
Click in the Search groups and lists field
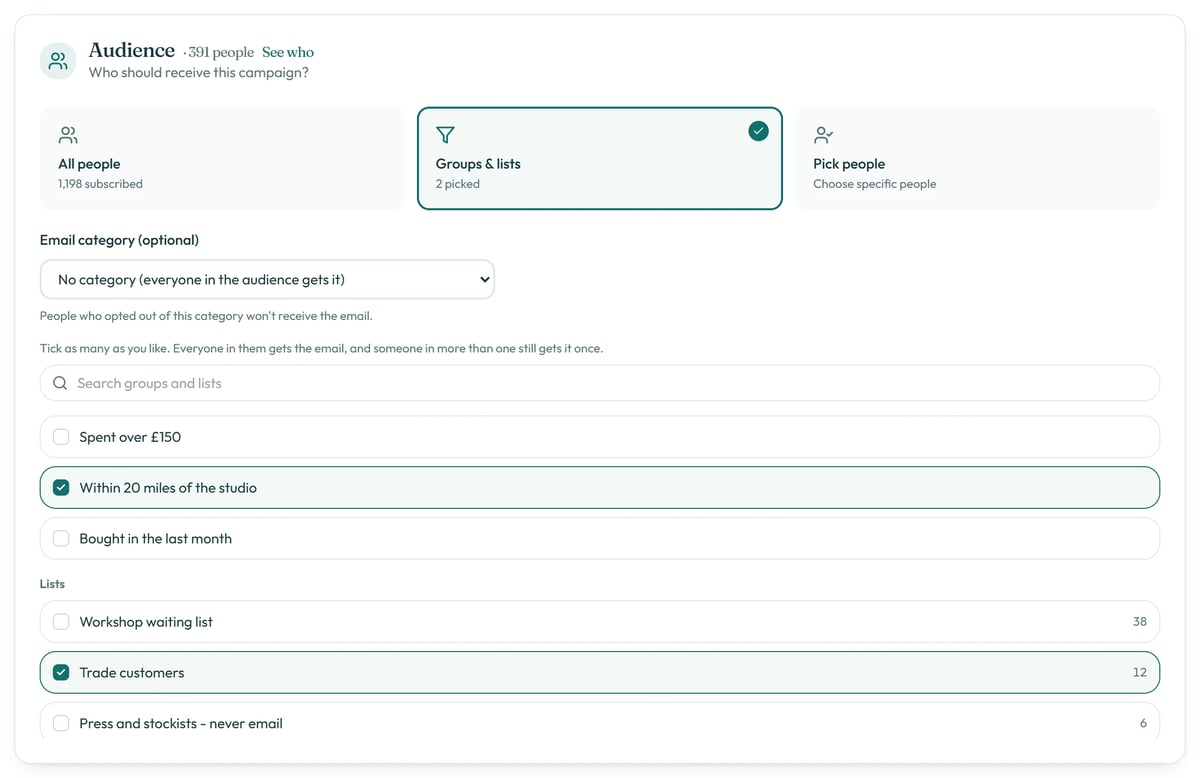600,383
